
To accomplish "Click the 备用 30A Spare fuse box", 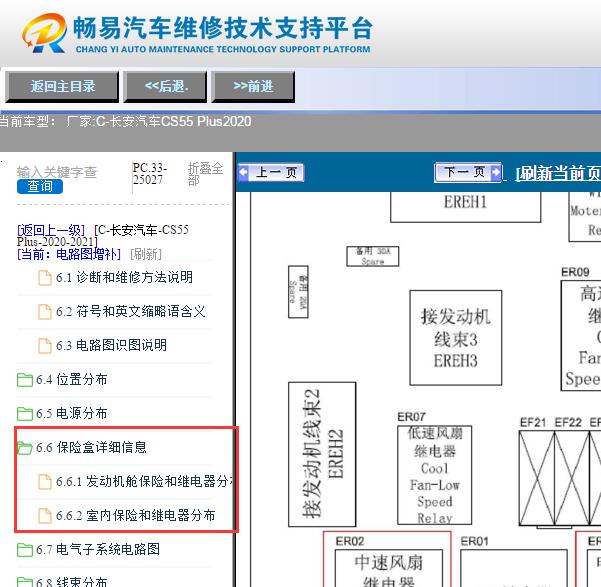I will [x=373, y=257].
